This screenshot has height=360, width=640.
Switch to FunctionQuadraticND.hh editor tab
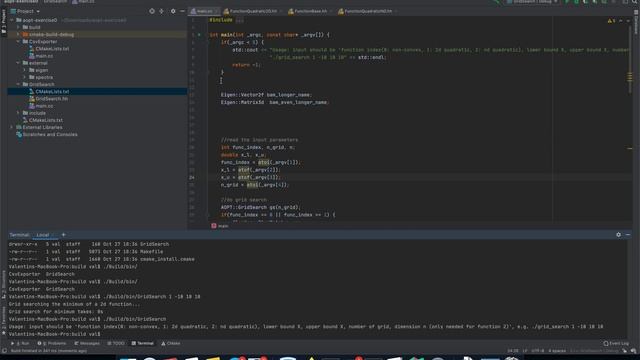tap(366, 11)
